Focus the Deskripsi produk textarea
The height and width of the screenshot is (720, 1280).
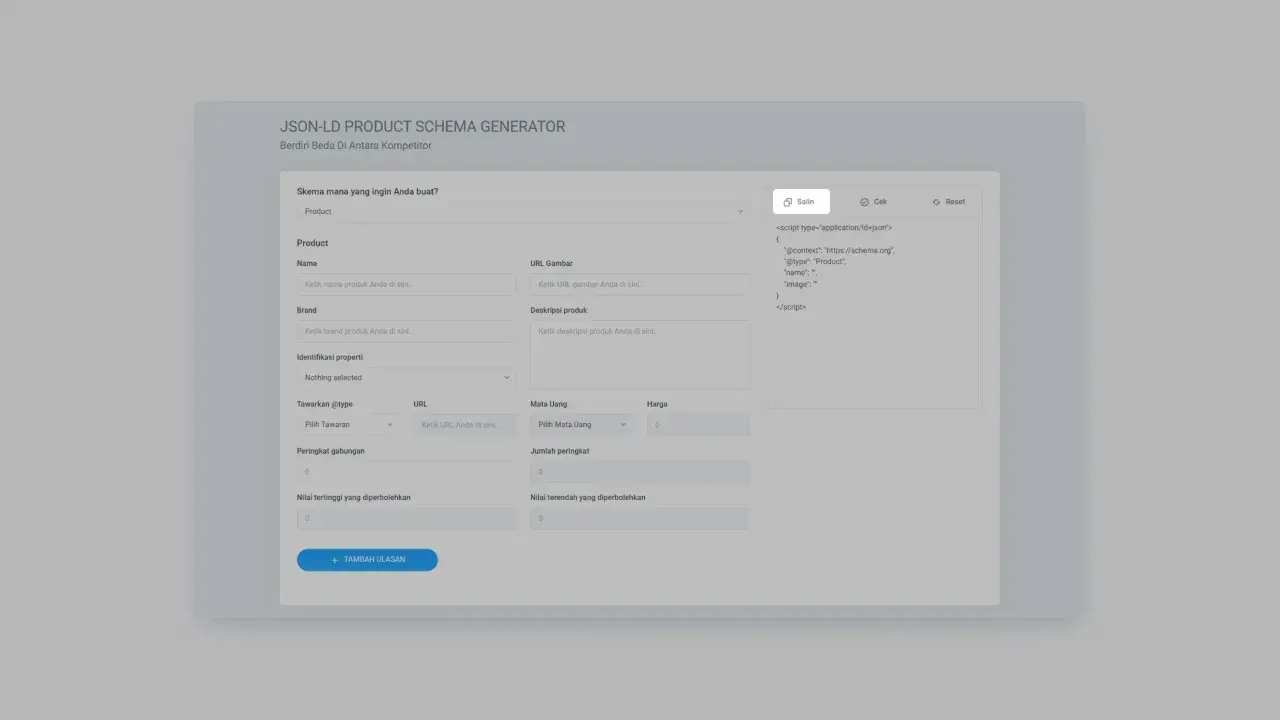pyautogui.click(x=639, y=354)
